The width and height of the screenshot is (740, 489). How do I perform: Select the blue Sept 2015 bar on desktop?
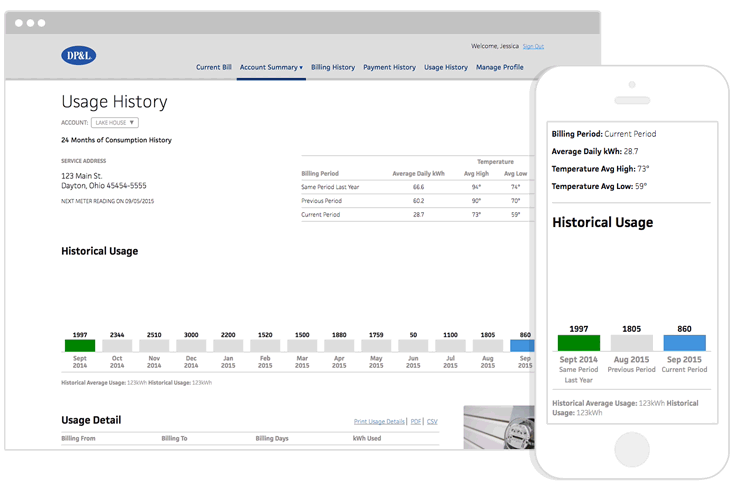pos(522,345)
